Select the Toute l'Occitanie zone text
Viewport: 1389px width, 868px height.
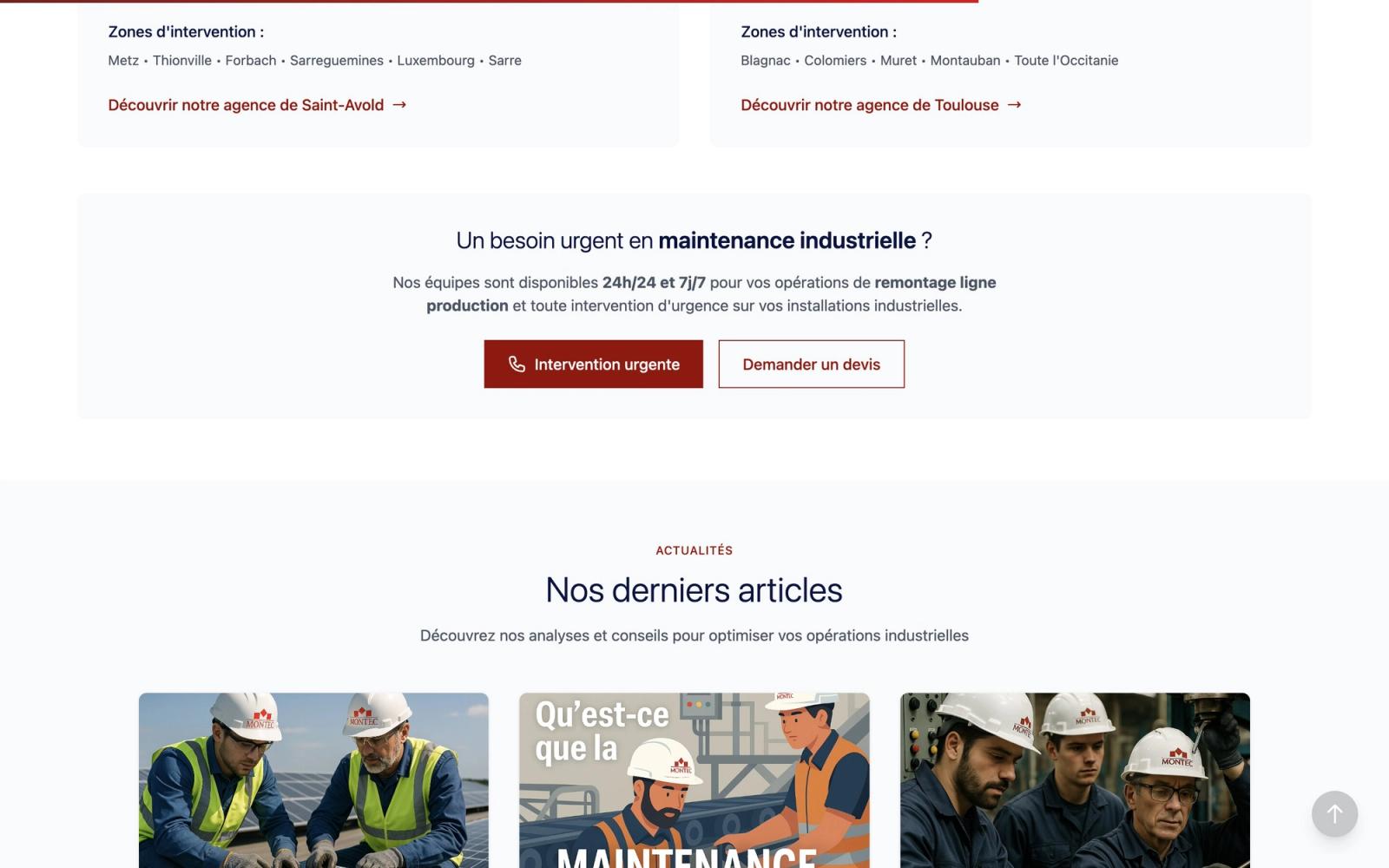click(1066, 61)
